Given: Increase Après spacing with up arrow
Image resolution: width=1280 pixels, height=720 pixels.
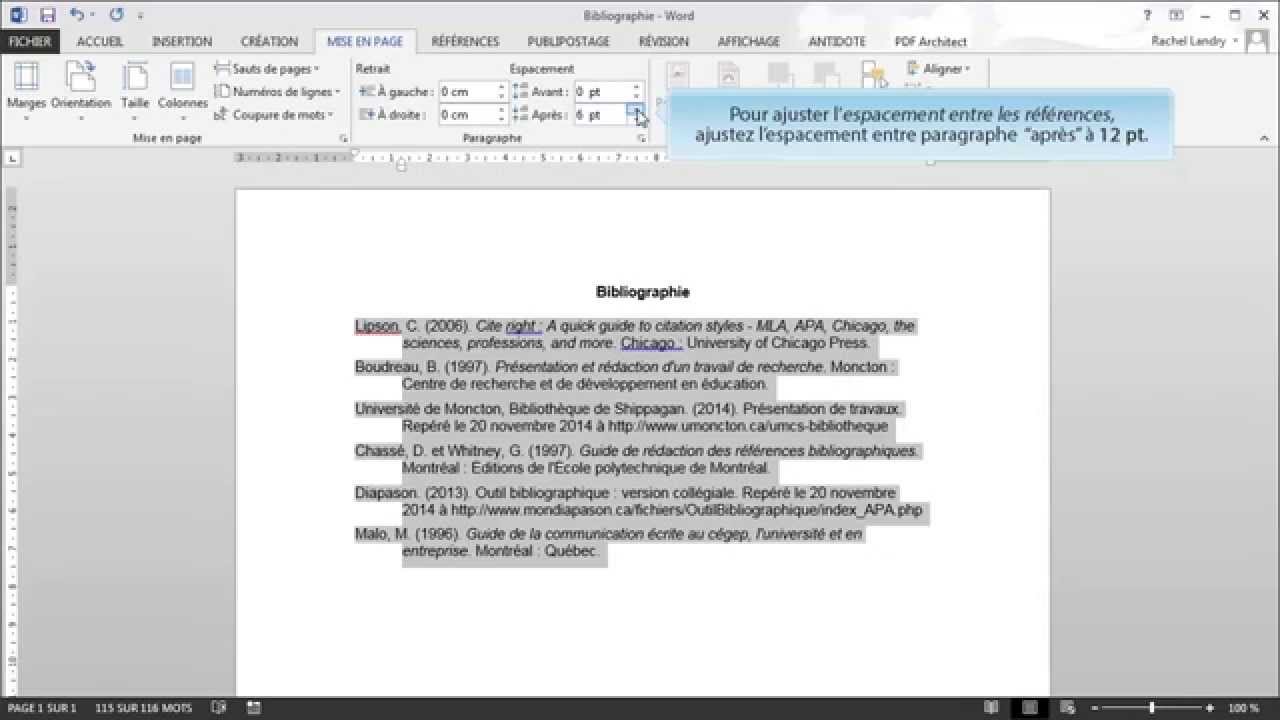Looking at the screenshot, I should [x=636, y=110].
